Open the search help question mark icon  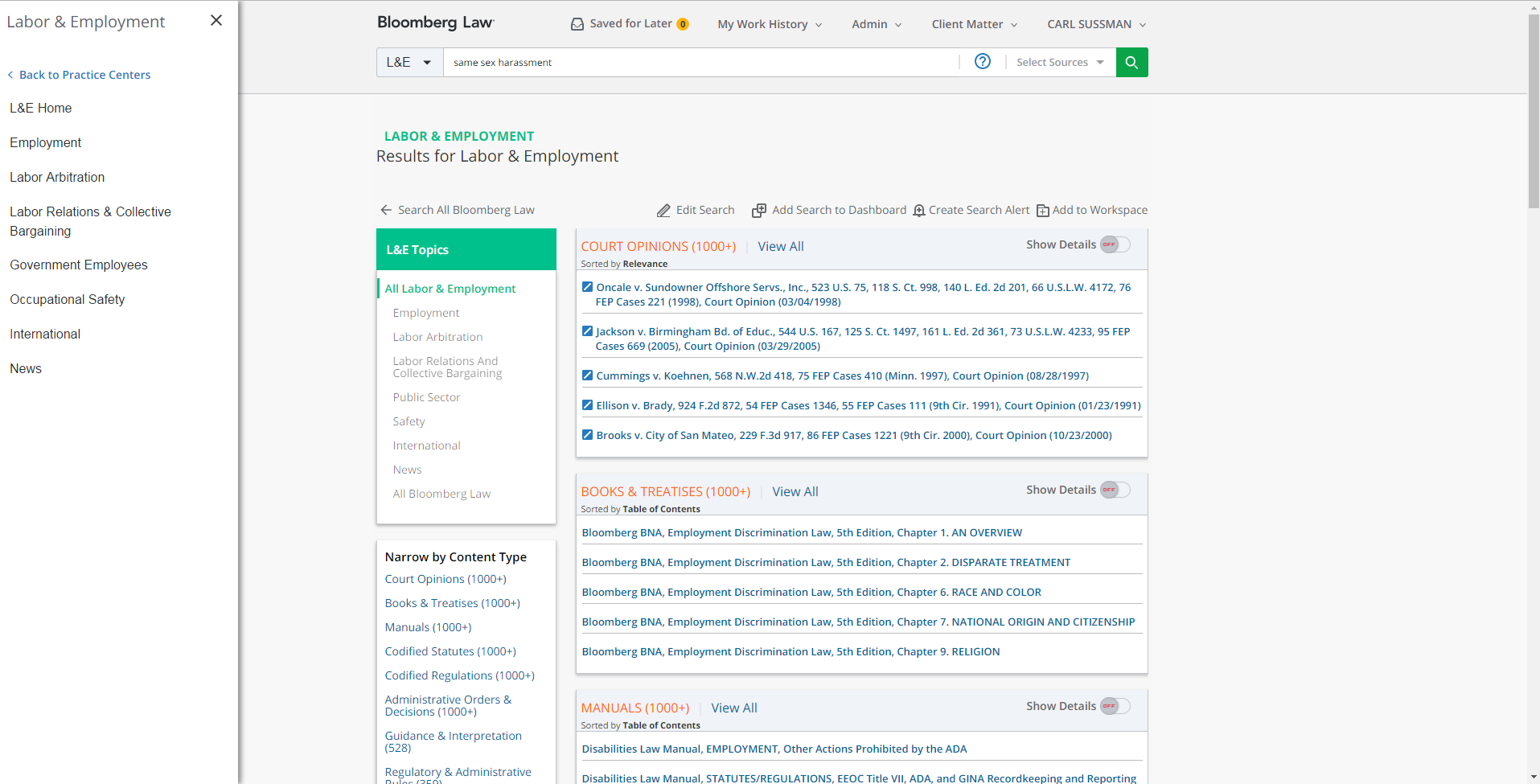[982, 62]
